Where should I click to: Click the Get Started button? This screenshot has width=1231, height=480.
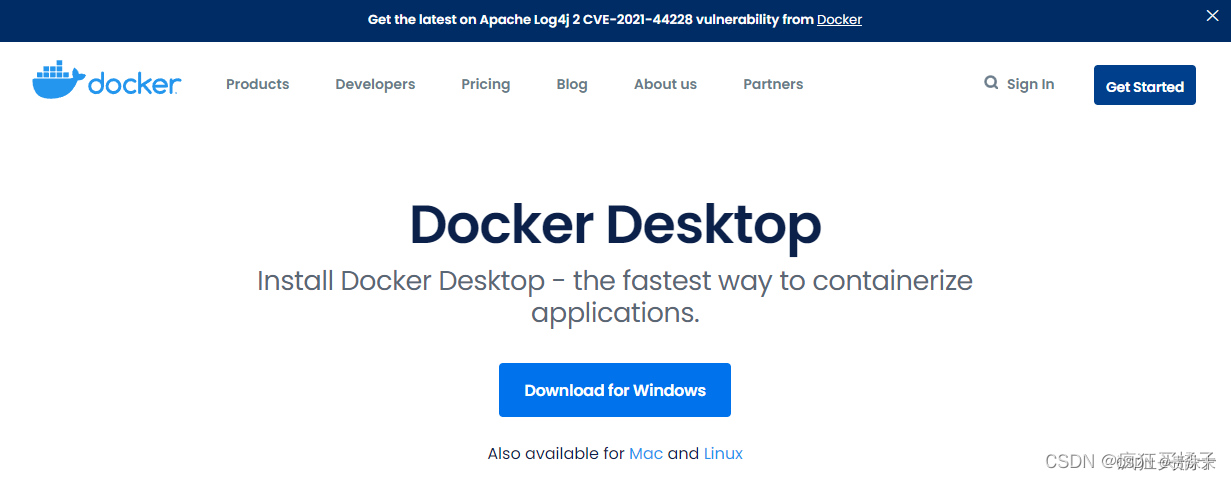[x=1145, y=86]
